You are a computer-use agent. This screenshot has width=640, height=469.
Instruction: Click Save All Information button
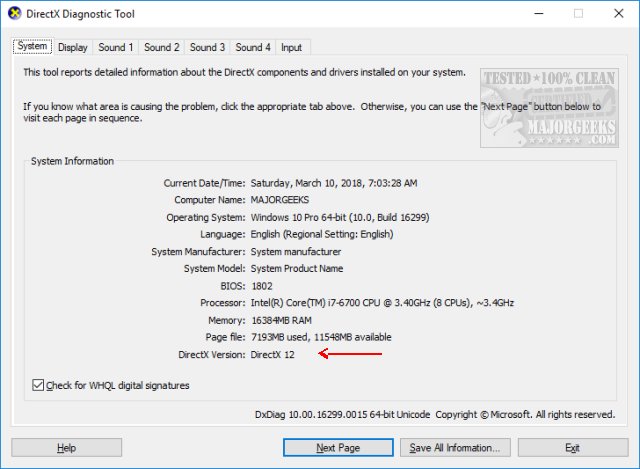pos(455,448)
